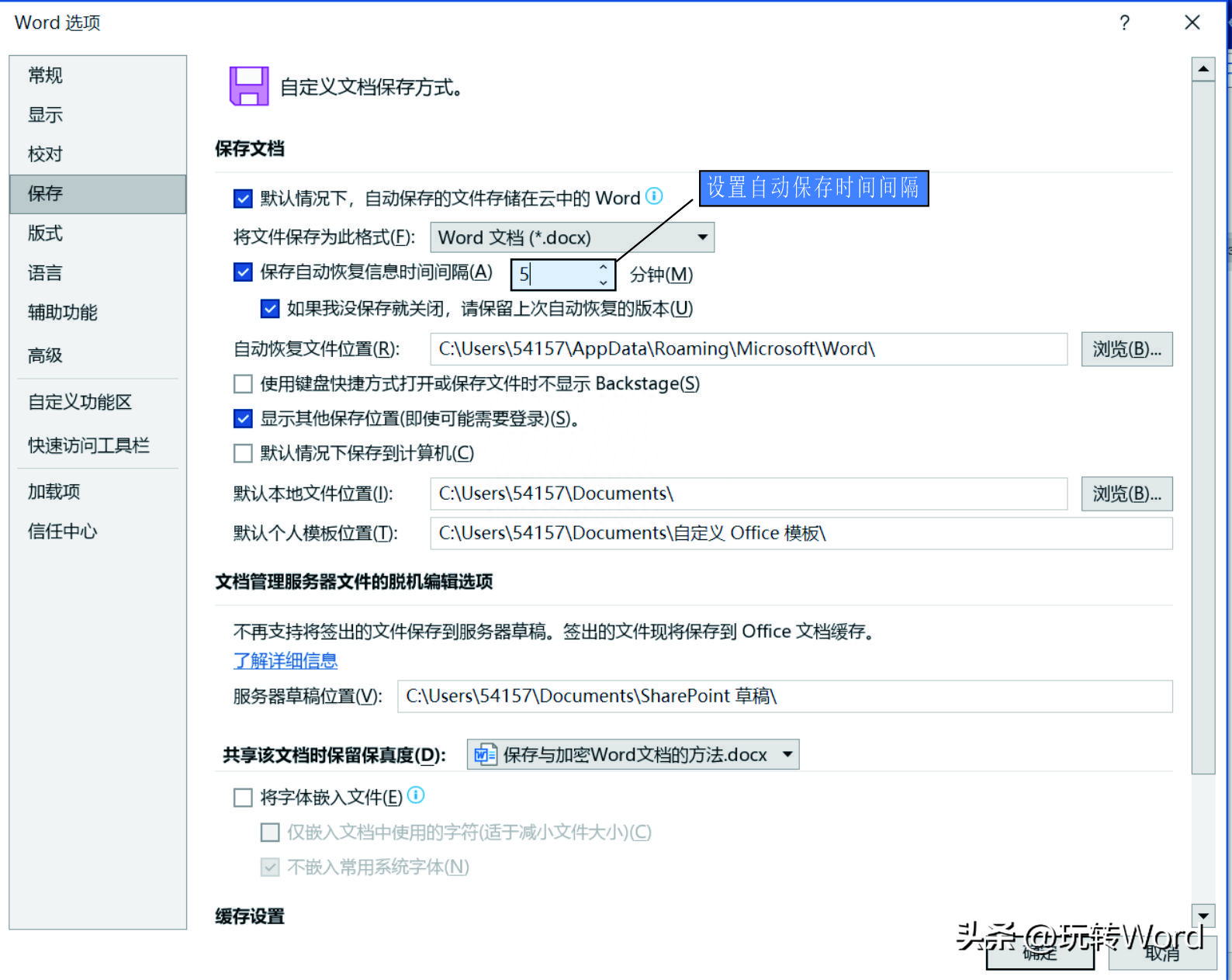1232x980 pixels.
Task: Click the info icon beside cloud AutoSave option
Action: 654,196
